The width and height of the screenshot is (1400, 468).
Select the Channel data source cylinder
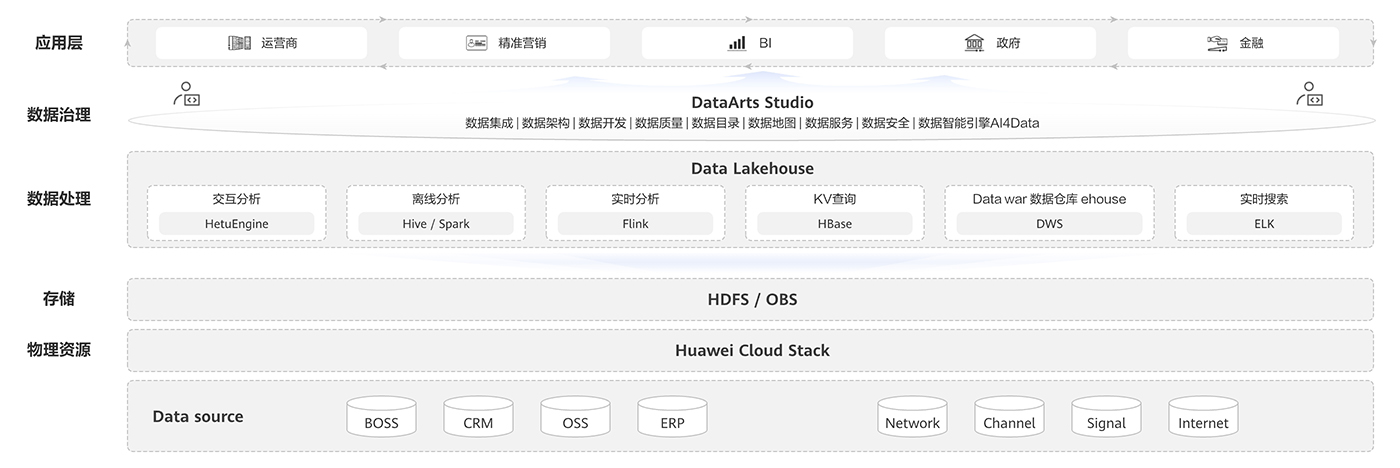tap(1009, 417)
